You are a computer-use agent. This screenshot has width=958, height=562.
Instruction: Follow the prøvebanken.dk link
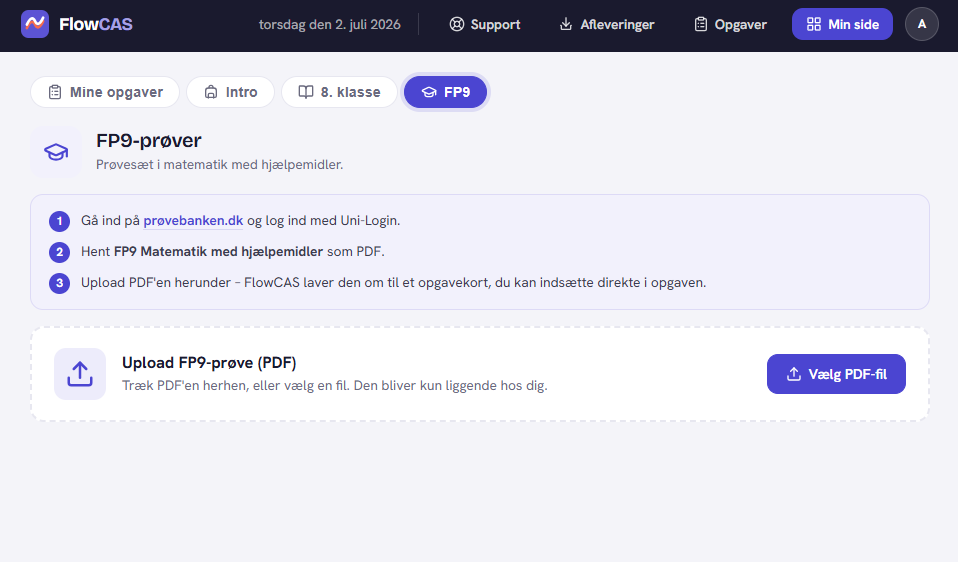pyautogui.click(x=193, y=221)
